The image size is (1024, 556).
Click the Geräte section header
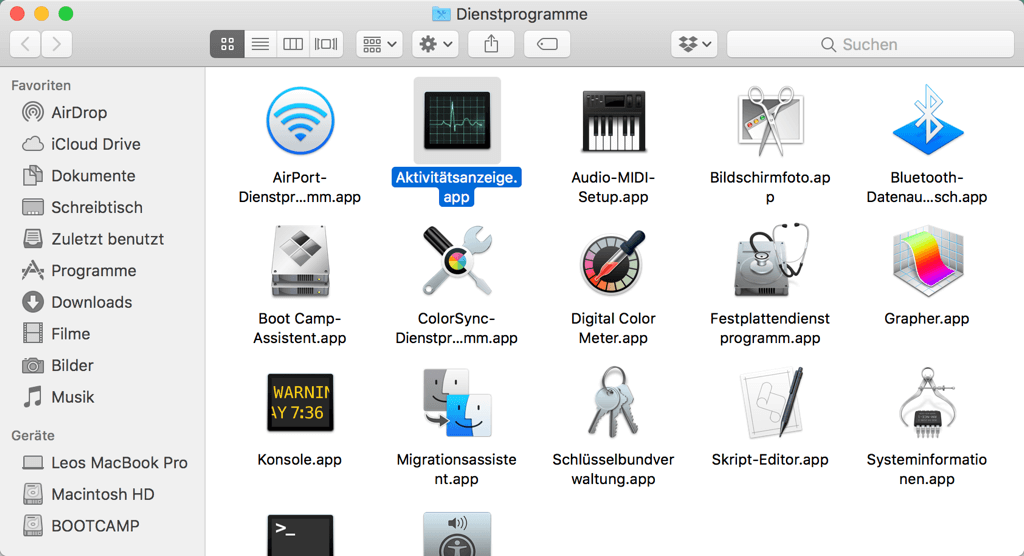[33, 436]
